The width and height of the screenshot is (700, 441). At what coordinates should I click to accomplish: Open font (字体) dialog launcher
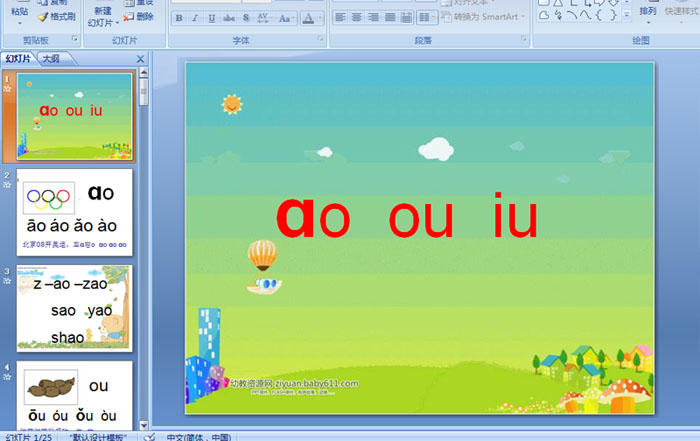[320, 39]
